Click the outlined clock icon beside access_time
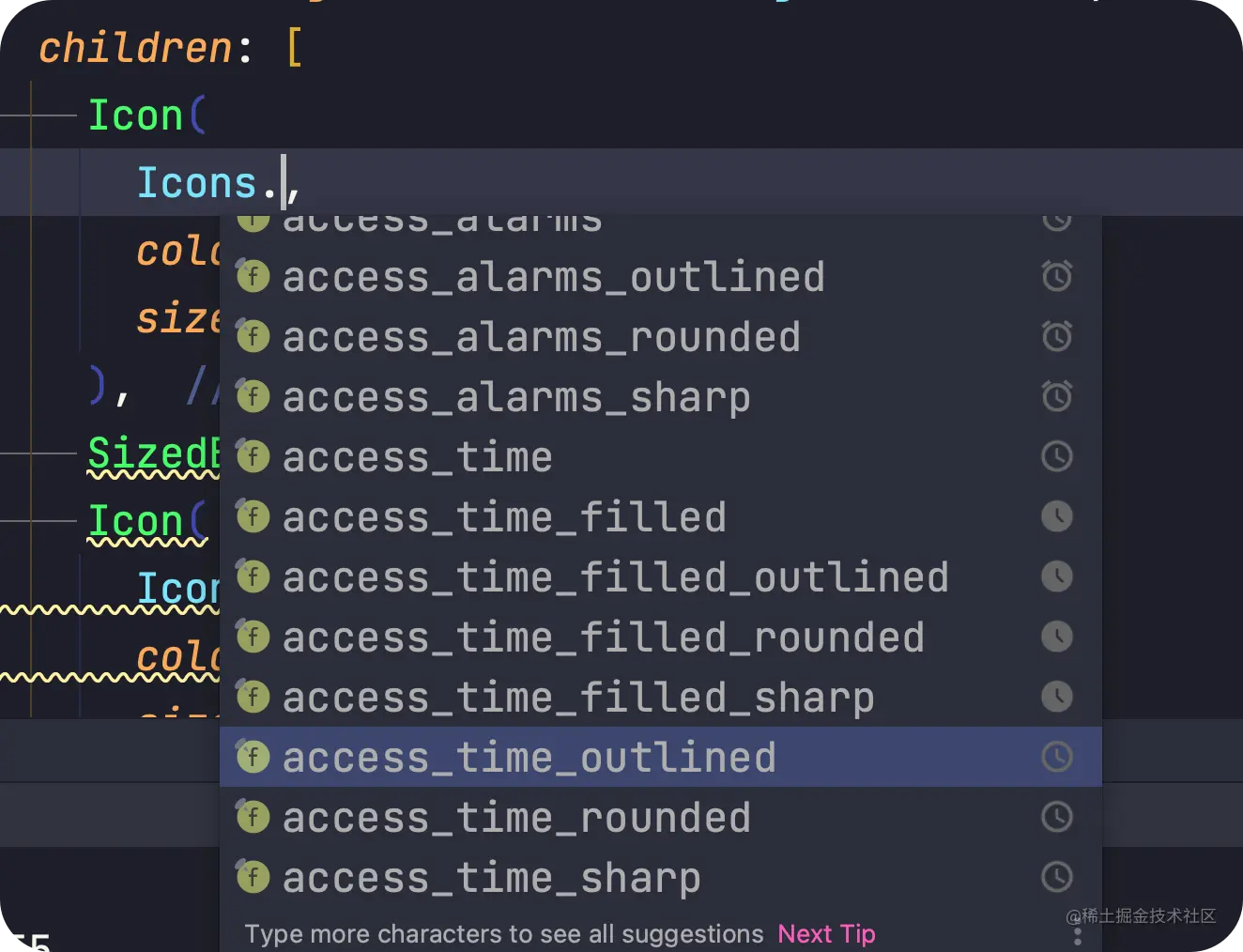The width and height of the screenshot is (1243, 952). [1057, 456]
